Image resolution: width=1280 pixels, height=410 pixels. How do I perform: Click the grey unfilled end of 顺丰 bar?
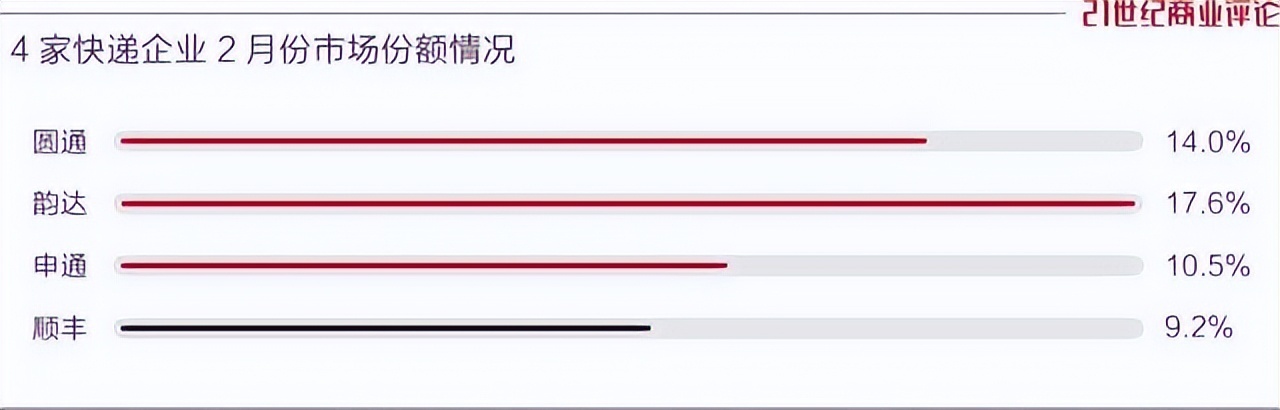(897, 328)
